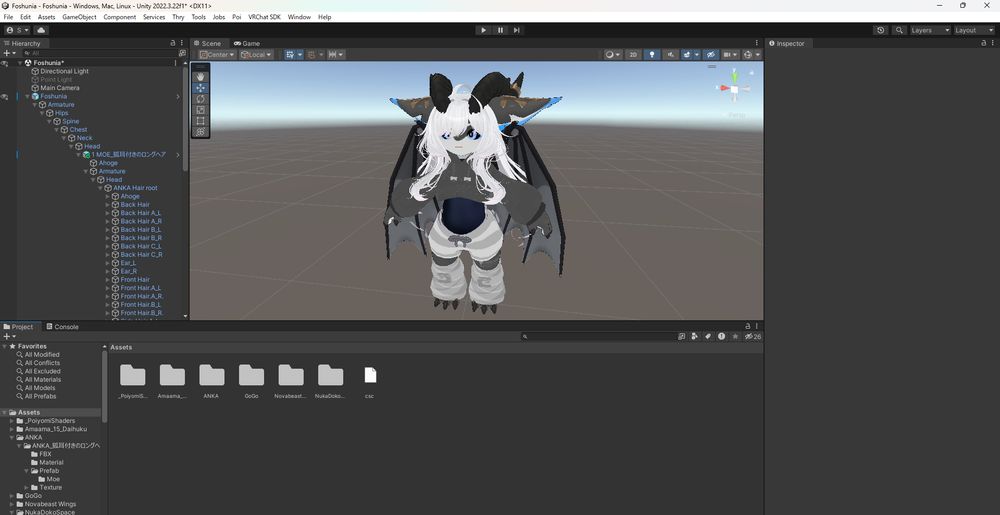1000x515 pixels.
Task: Open Project search in window icon
Action: (681, 336)
